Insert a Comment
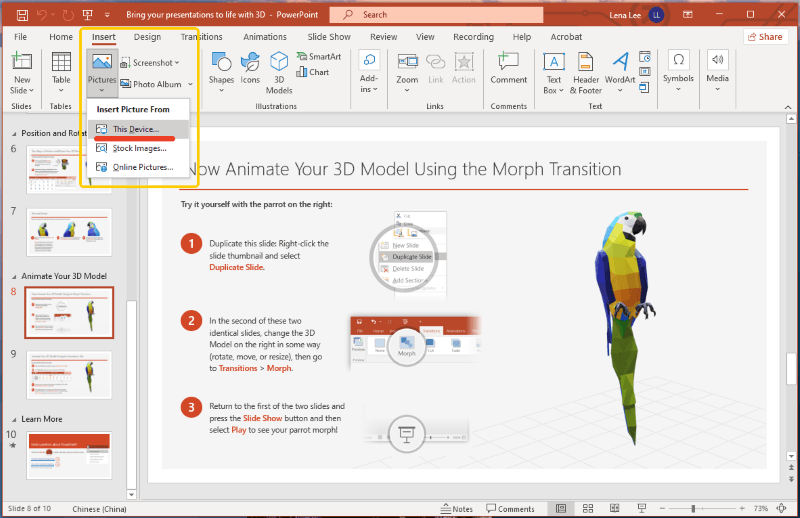 click(x=509, y=68)
